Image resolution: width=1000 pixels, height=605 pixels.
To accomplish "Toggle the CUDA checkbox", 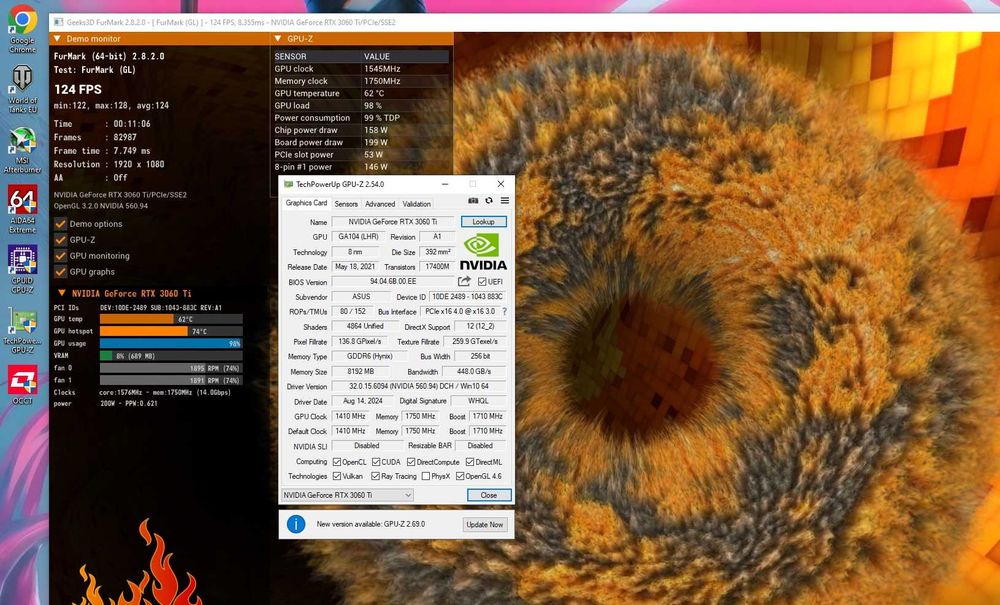I will [x=376, y=462].
